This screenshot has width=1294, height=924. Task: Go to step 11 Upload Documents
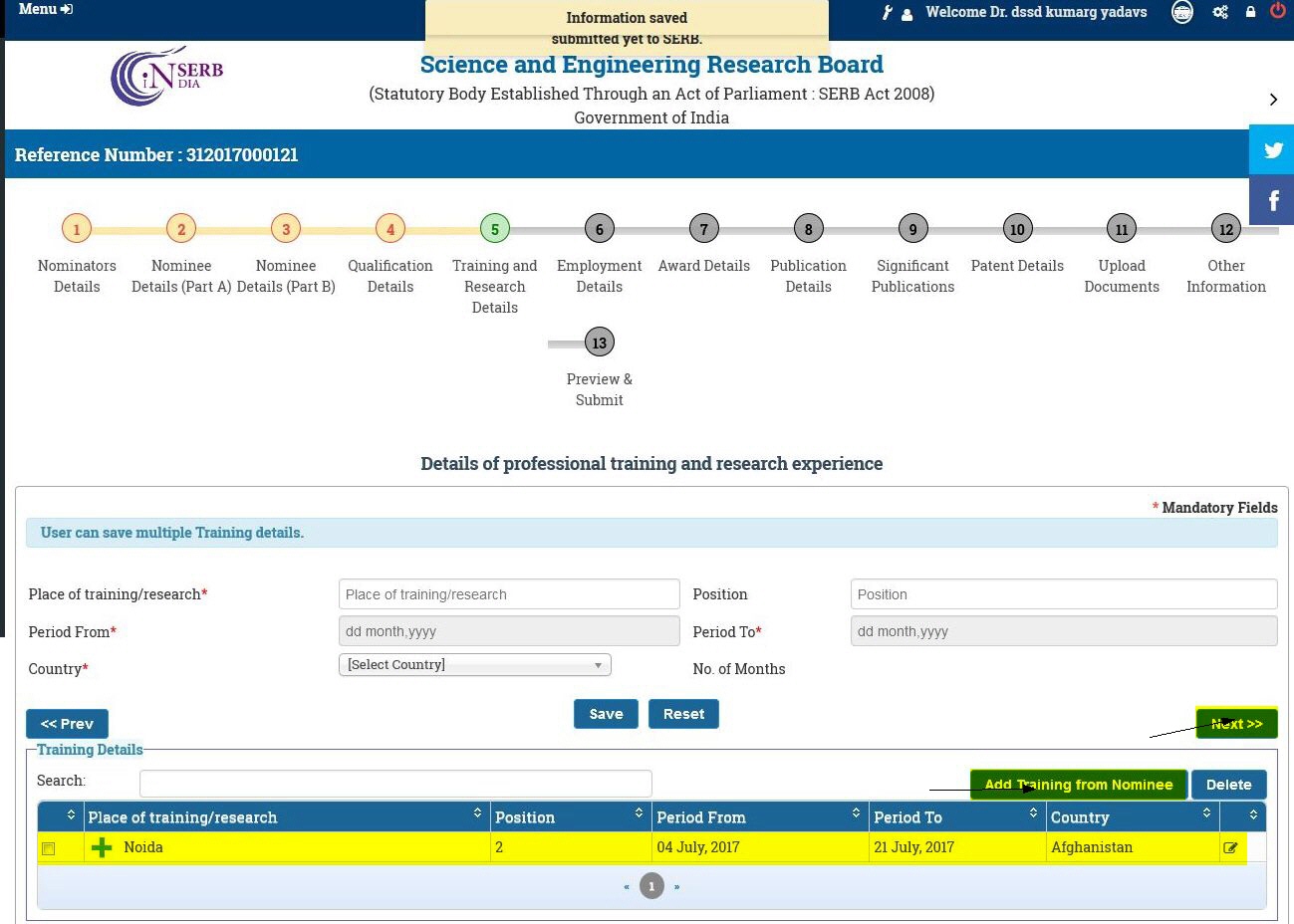click(1122, 229)
